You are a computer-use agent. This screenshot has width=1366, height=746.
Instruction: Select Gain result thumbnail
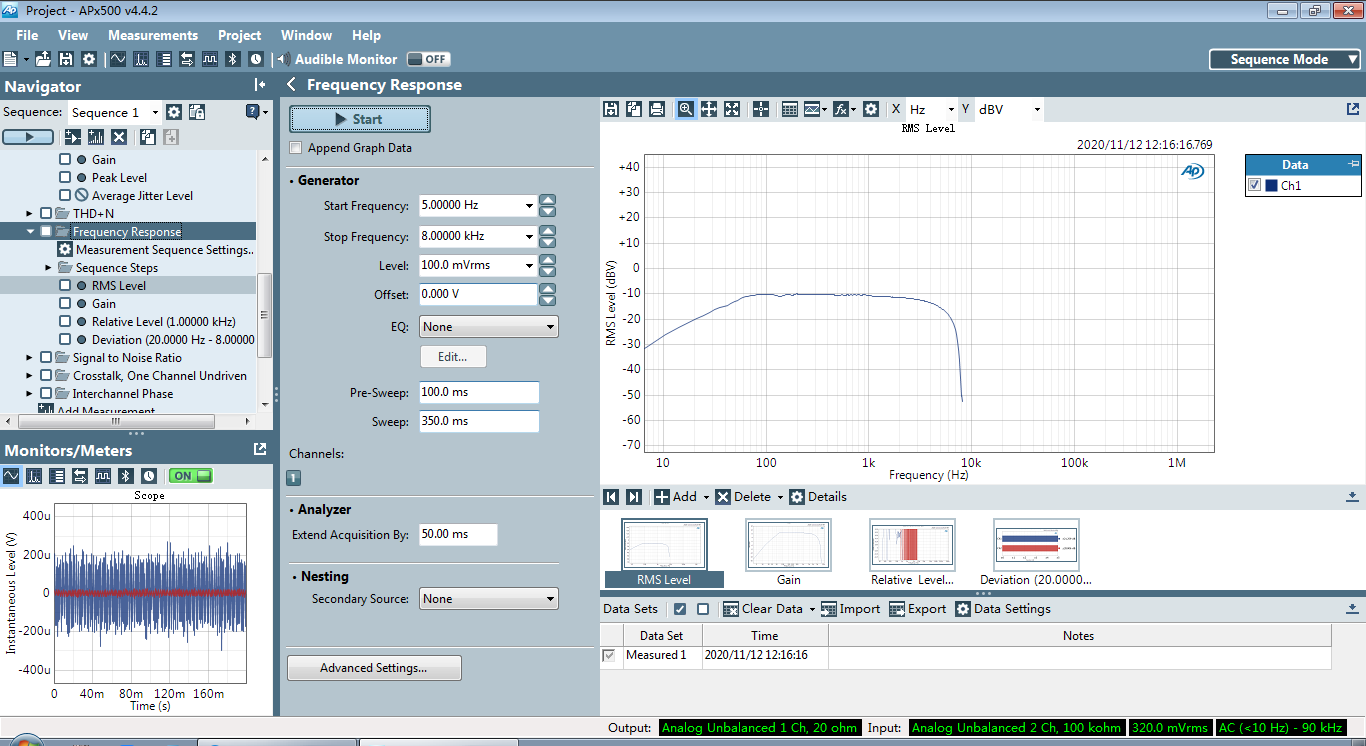pos(788,552)
